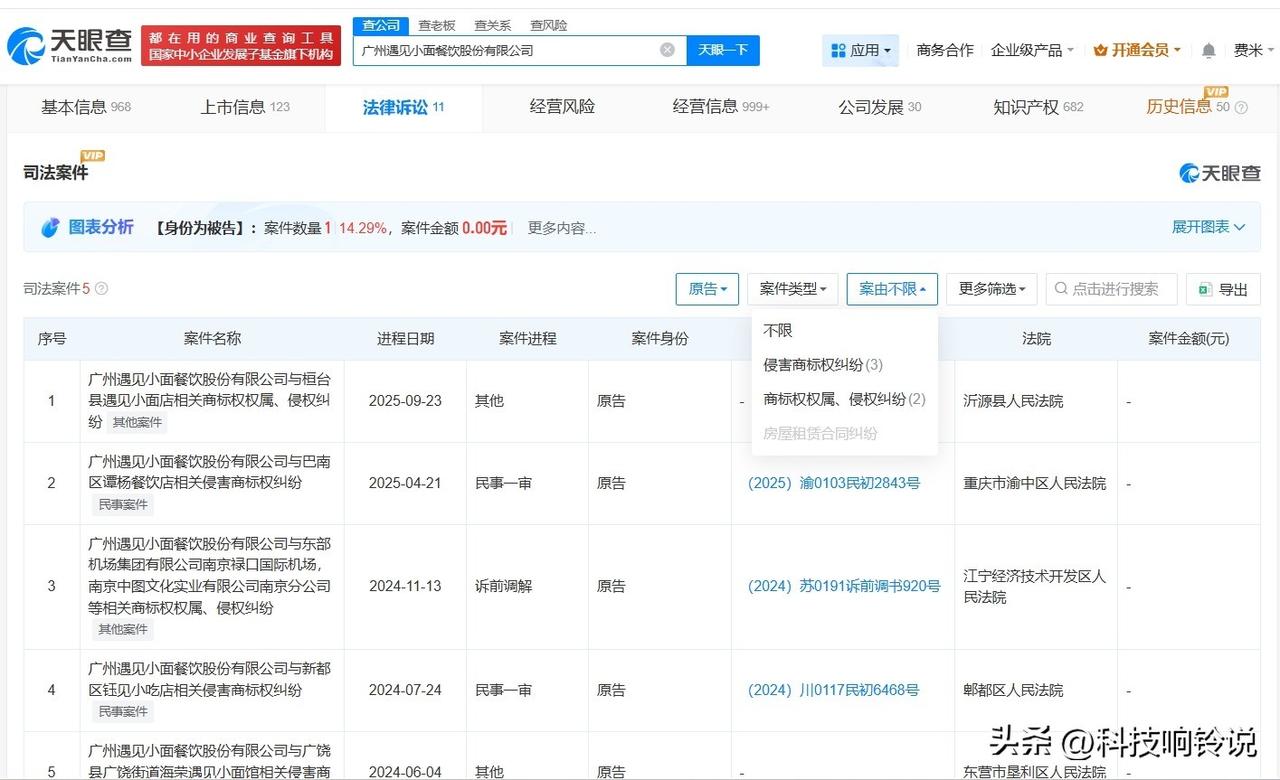Select the 查公司 search tab
The height and width of the screenshot is (780, 1280).
tap(381, 25)
